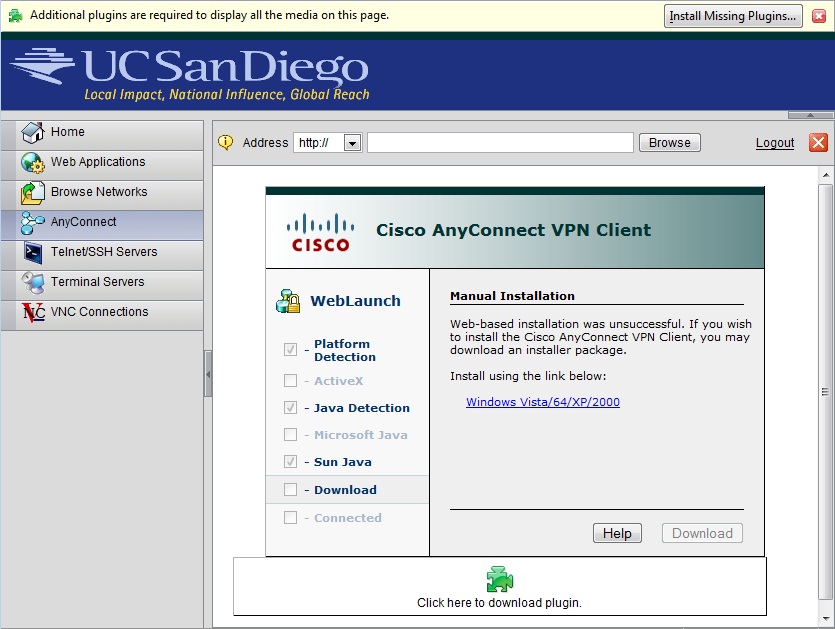Click 'Click here to download plugin' text
This screenshot has width=835, height=629.
tap(500, 602)
